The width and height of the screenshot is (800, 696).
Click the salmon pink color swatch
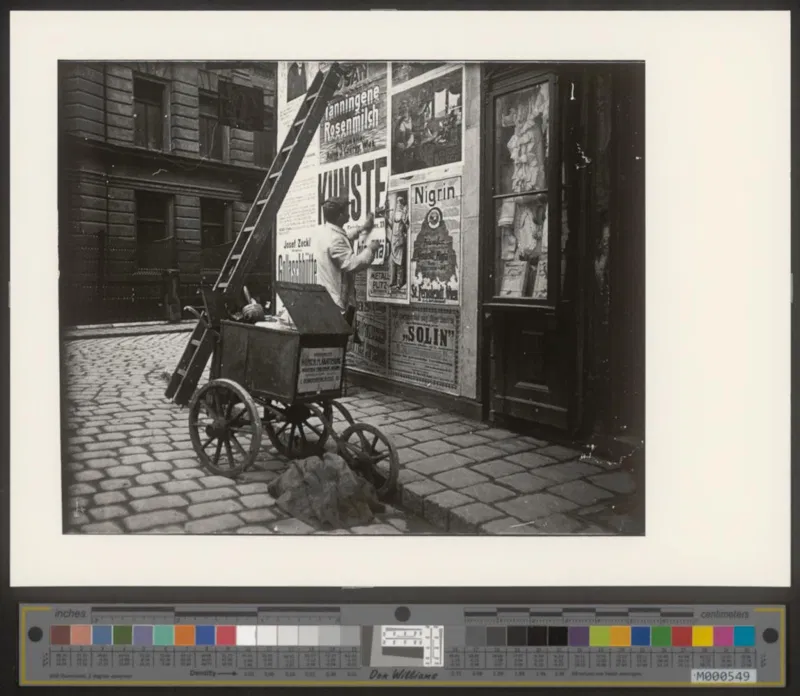pyautogui.click(x=81, y=635)
